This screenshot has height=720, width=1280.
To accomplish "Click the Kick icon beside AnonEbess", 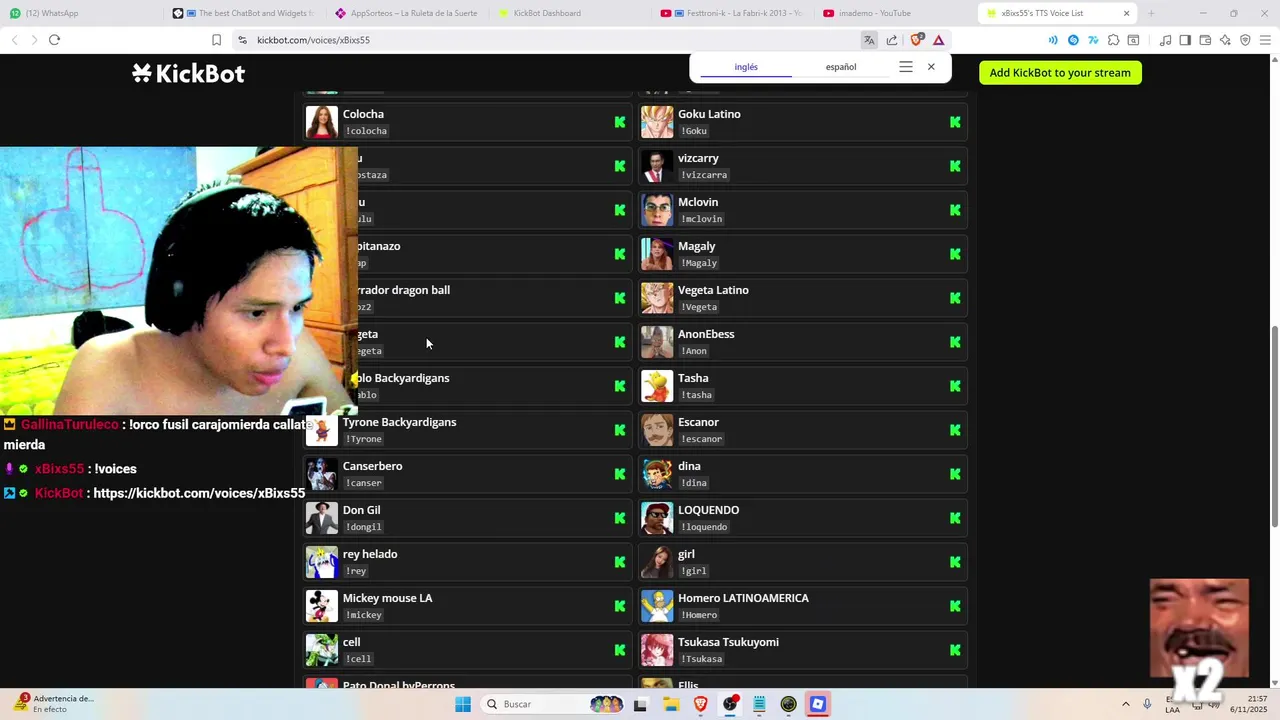I will [x=955, y=342].
